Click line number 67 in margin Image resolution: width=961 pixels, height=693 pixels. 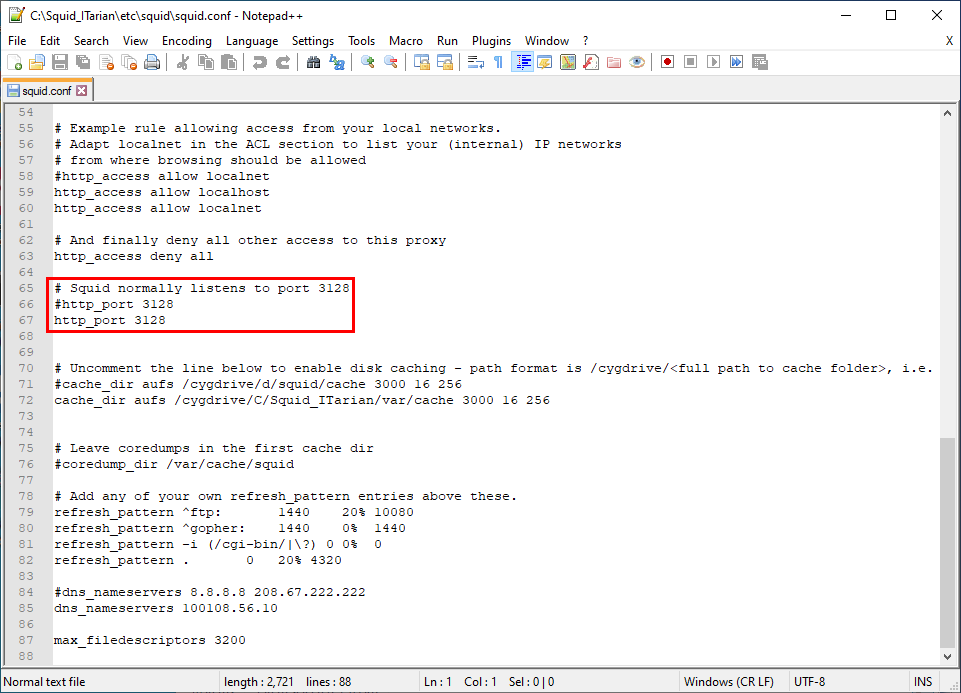26,320
